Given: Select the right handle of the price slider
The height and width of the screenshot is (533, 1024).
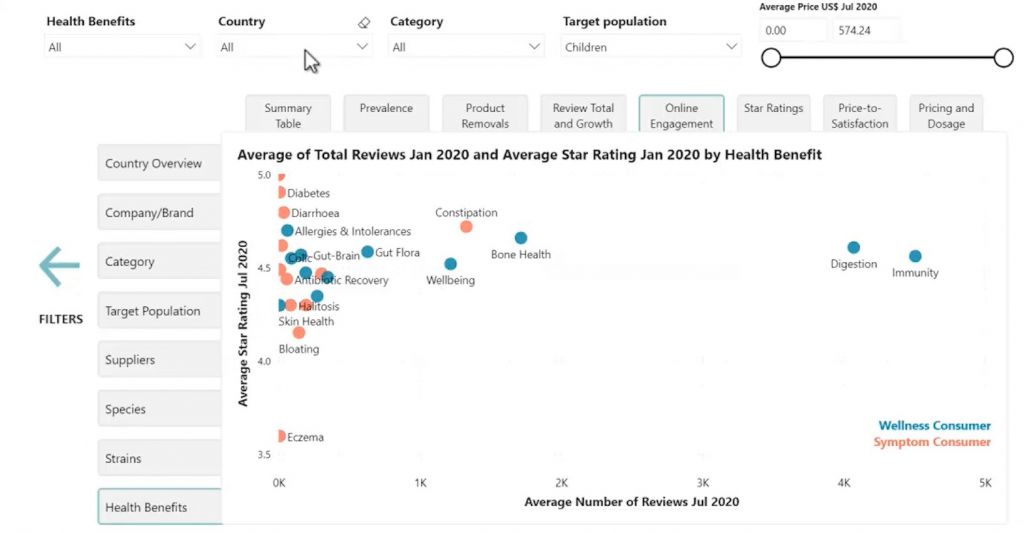Looking at the screenshot, I should (1004, 57).
